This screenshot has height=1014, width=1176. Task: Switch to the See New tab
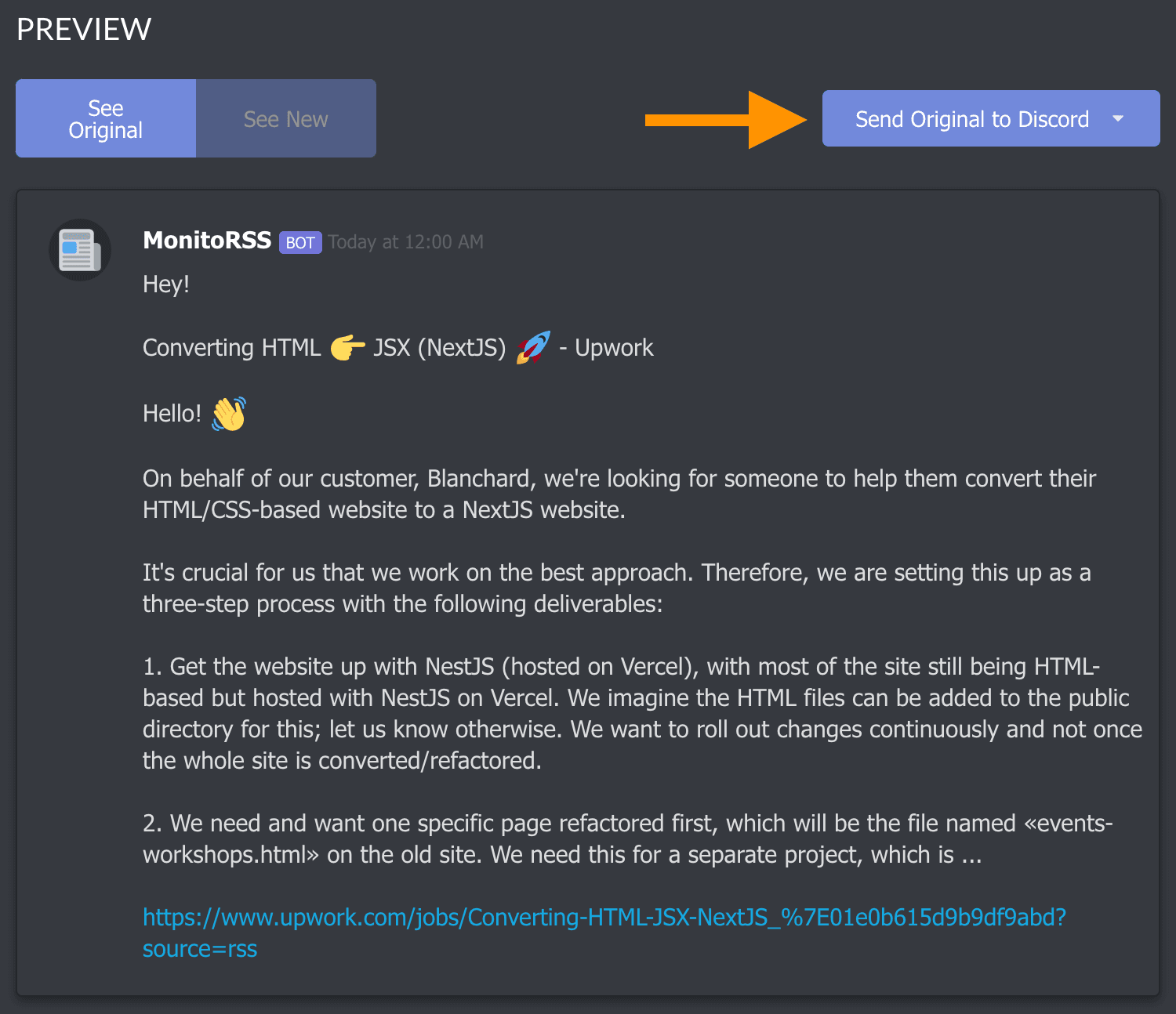285,119
